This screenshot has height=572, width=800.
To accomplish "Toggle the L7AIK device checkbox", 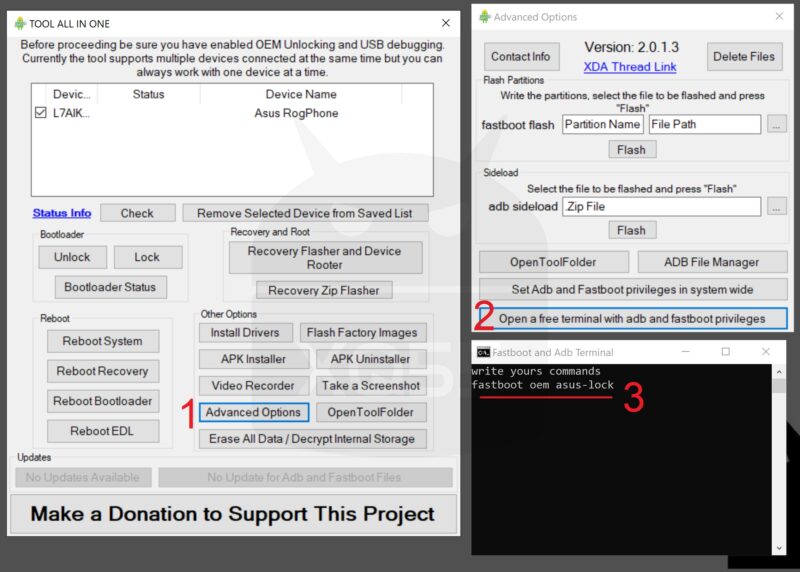I will click(x=40, y=114).
